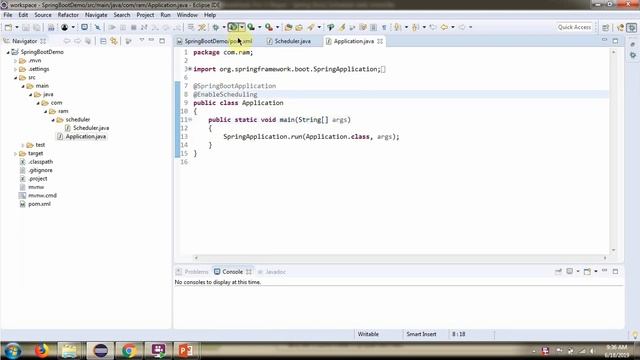
Task: Expand the .mvn folder
Action: 16,61
